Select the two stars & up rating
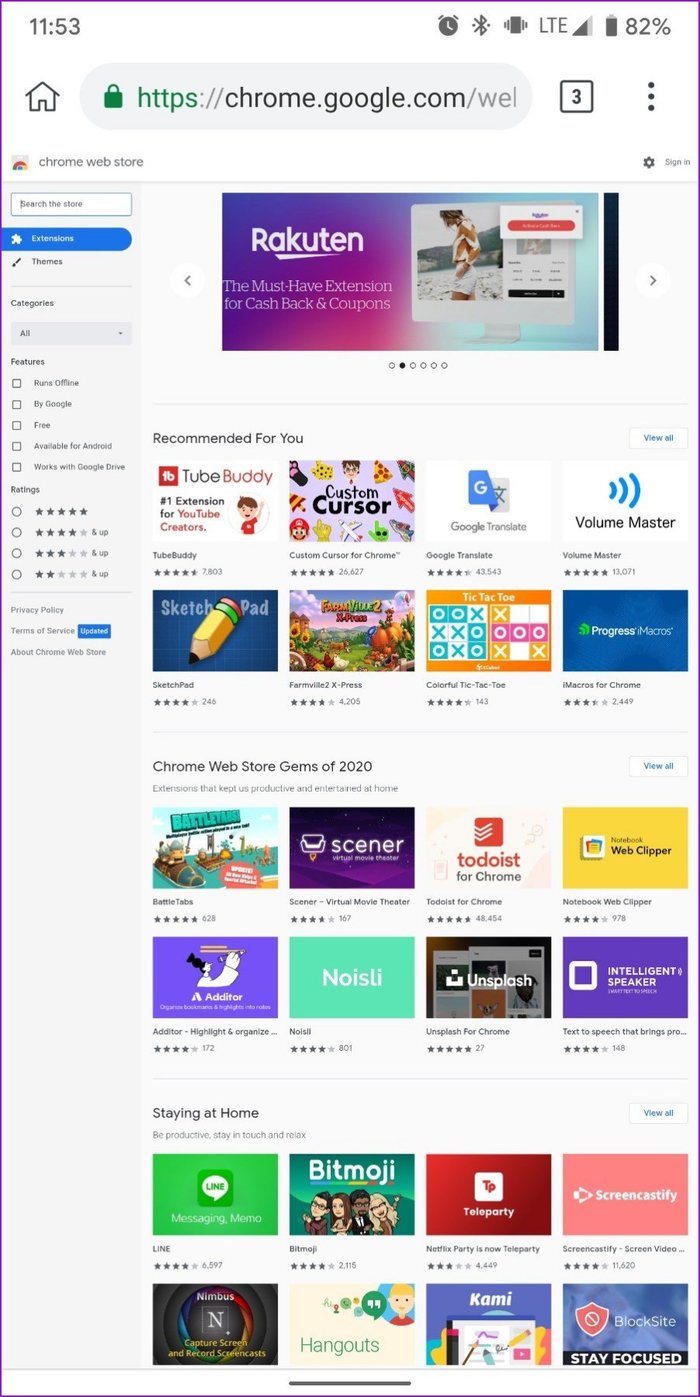The height and width of the screenshot is (1397, 700). pos(16,574)
